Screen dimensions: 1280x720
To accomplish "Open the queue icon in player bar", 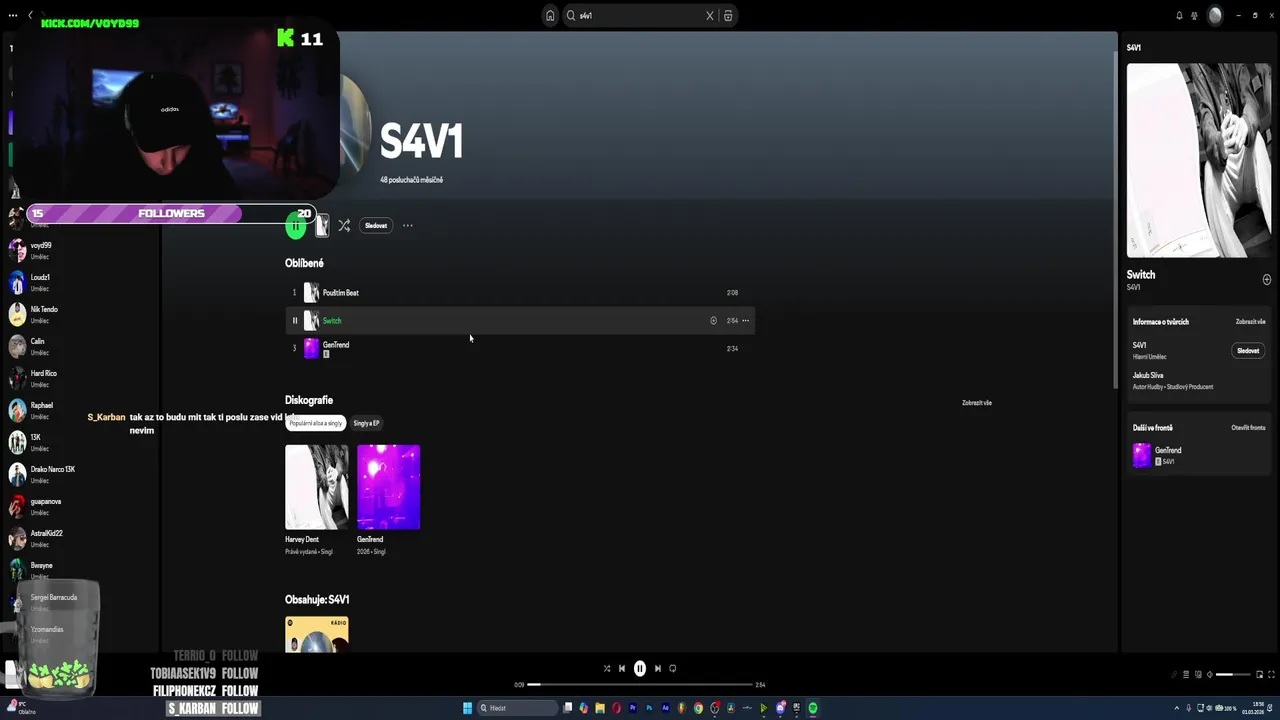I will click(1186, 674).
